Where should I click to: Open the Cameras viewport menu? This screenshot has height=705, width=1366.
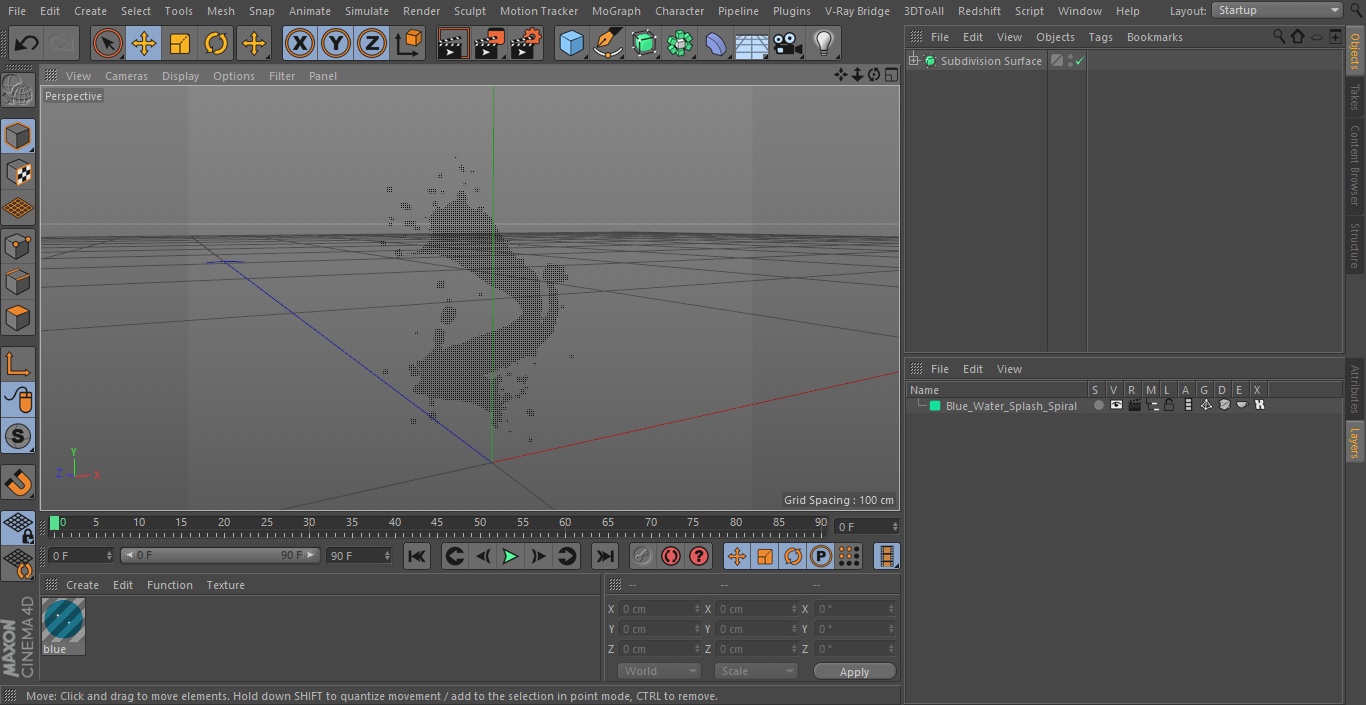point(126,76)
